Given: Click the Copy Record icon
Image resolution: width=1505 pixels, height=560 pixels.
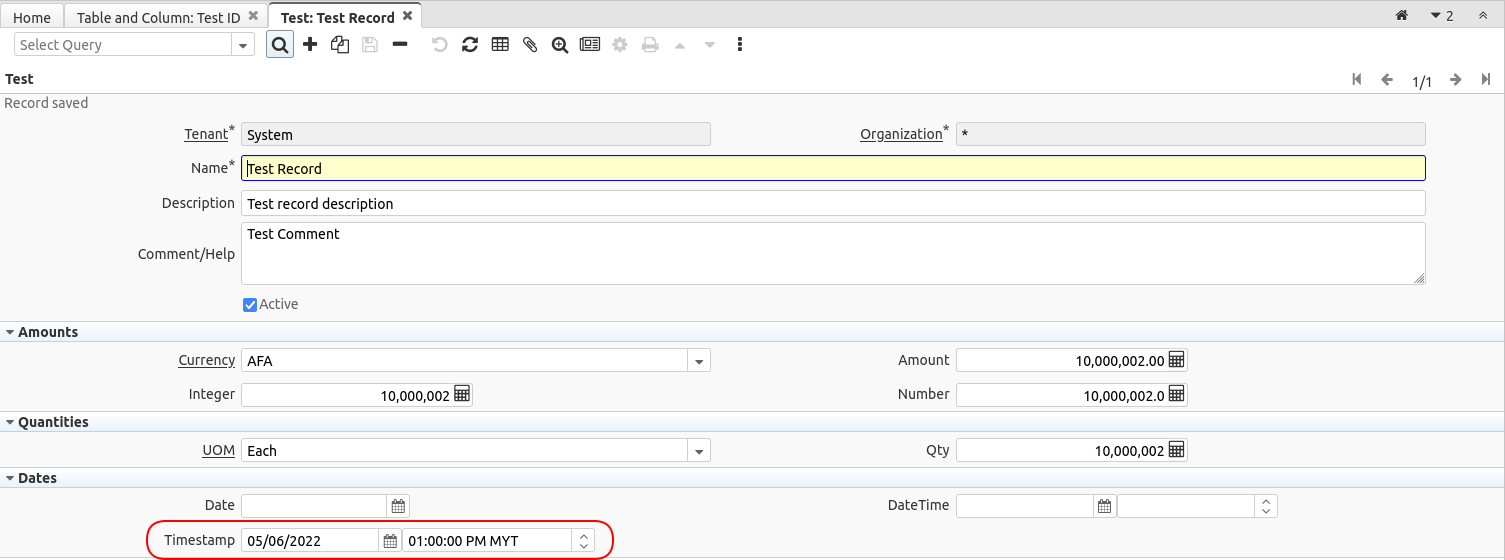Looking at the screenshot, I should point(340,45).
